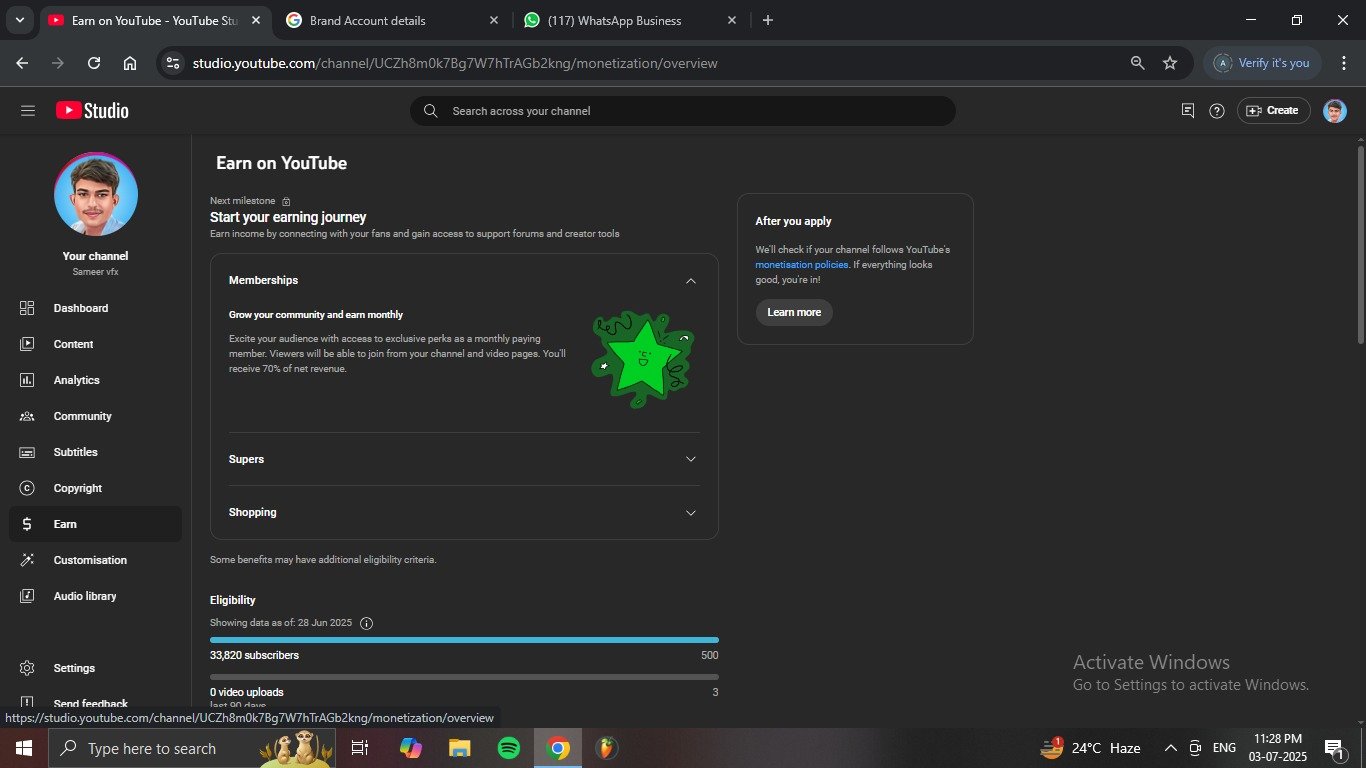Close the WhatsApp Business tab
The height and width of the screenshot is (768, 1366).
point(731,20)
